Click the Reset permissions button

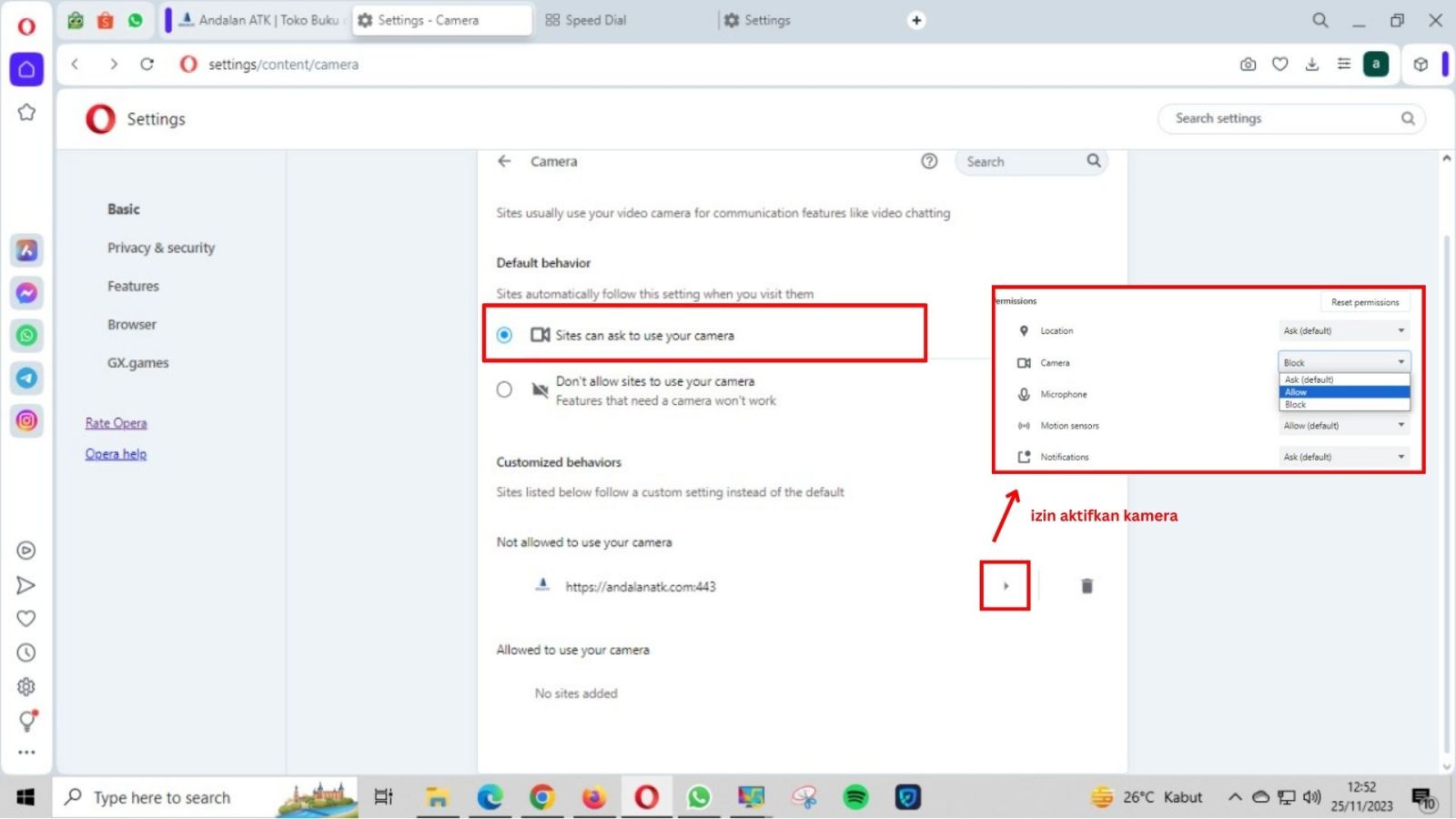pos(1364,302)
